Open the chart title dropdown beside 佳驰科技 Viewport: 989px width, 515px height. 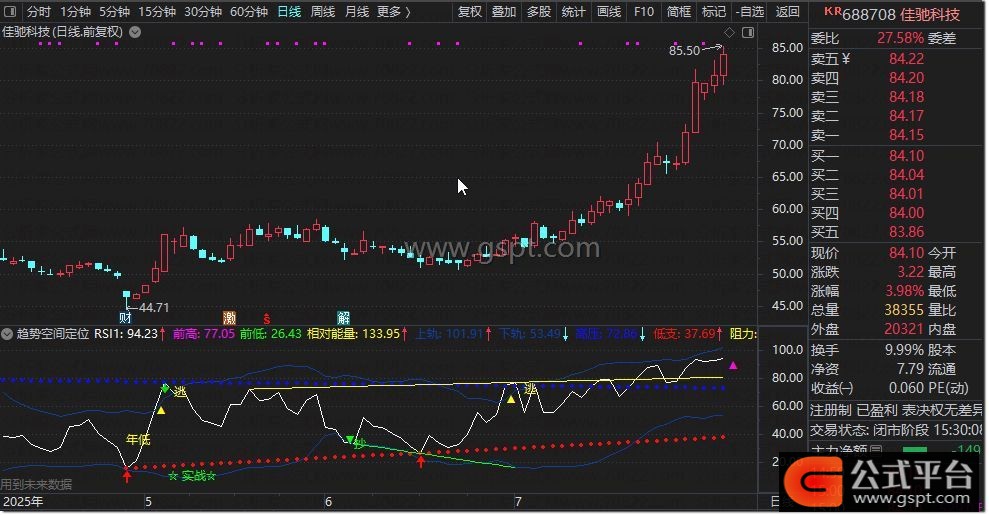(x=135, y=32)
